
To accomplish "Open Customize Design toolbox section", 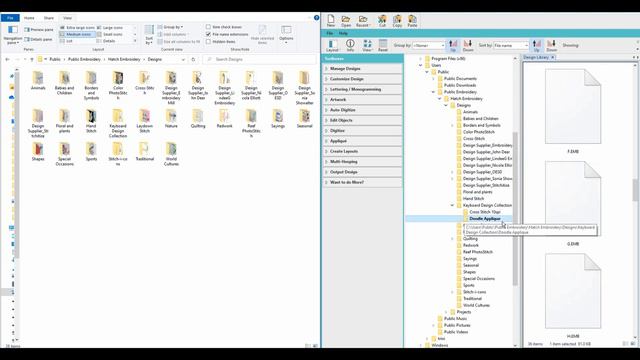I will (x=362, y=79).
